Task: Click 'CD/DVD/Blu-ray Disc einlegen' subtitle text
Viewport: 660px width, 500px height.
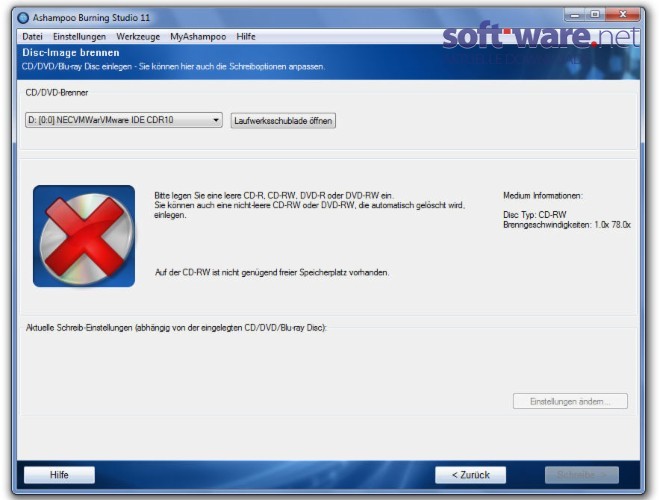Action: 173,66
